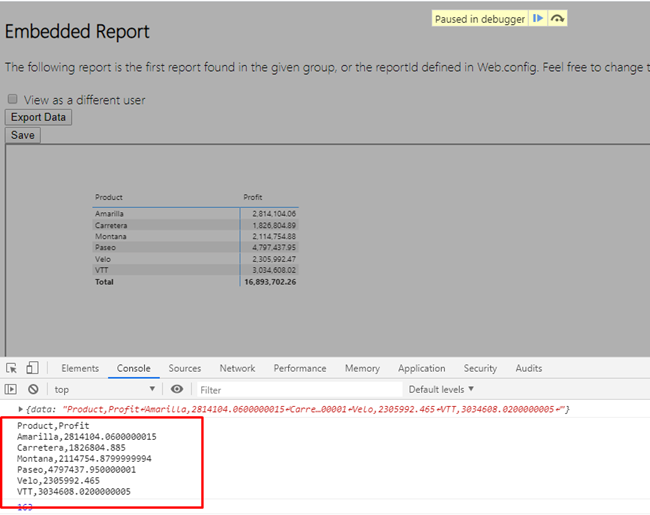This screenshot has height=515, width=650.
Task: Select the Velo product cell
Action: click(103, 259)
